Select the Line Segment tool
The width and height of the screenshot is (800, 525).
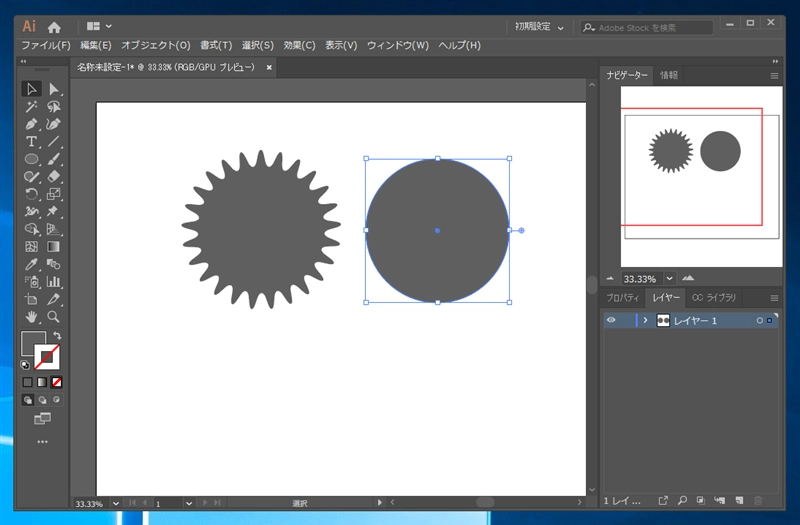click(54, 141)
